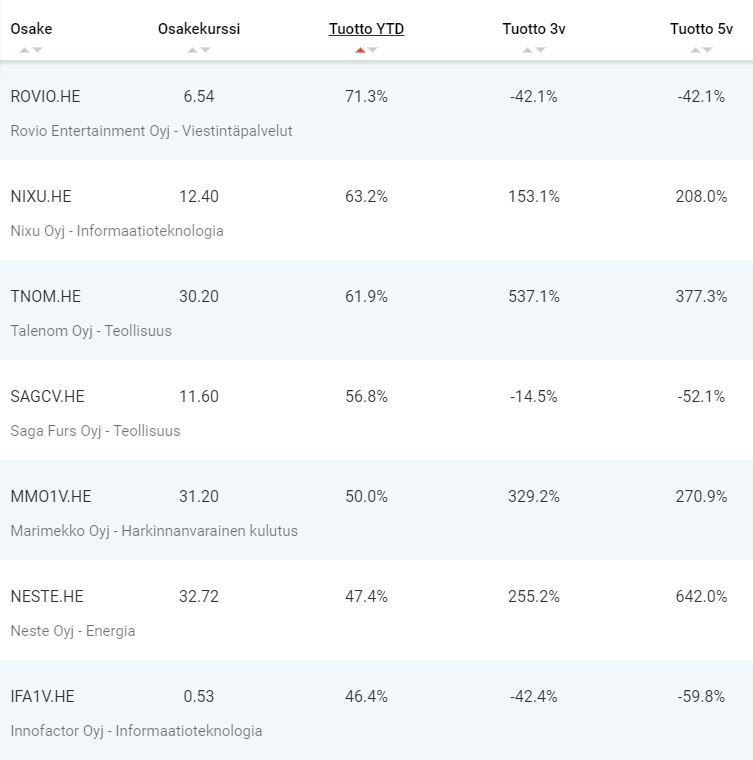Click Tuotto YTD descending sort arrow
The height and width of the screenshot is (760, 753).
click(372, 49)
